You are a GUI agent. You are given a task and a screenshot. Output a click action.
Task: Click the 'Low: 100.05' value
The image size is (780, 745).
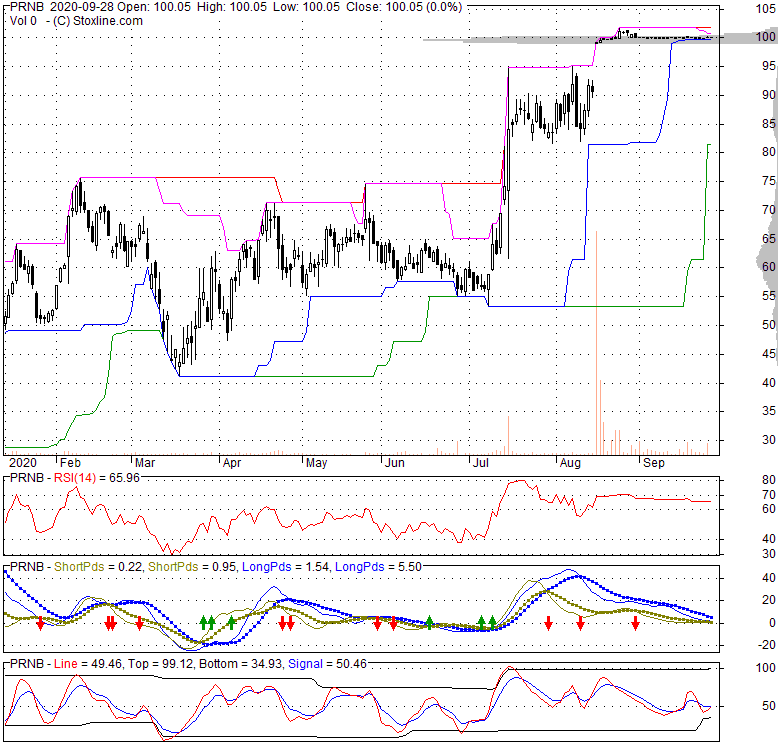pos(306,7)
